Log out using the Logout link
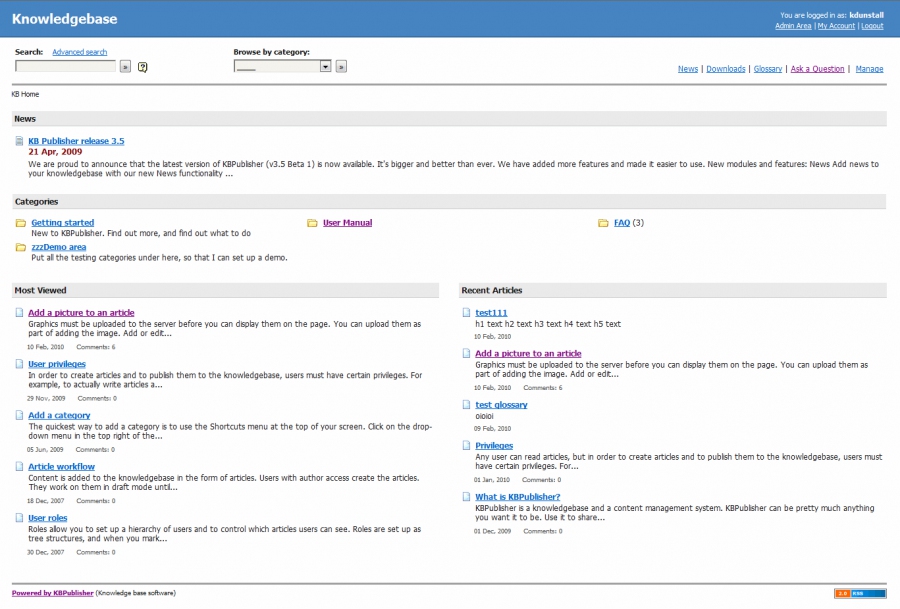 tap(872, 26)
